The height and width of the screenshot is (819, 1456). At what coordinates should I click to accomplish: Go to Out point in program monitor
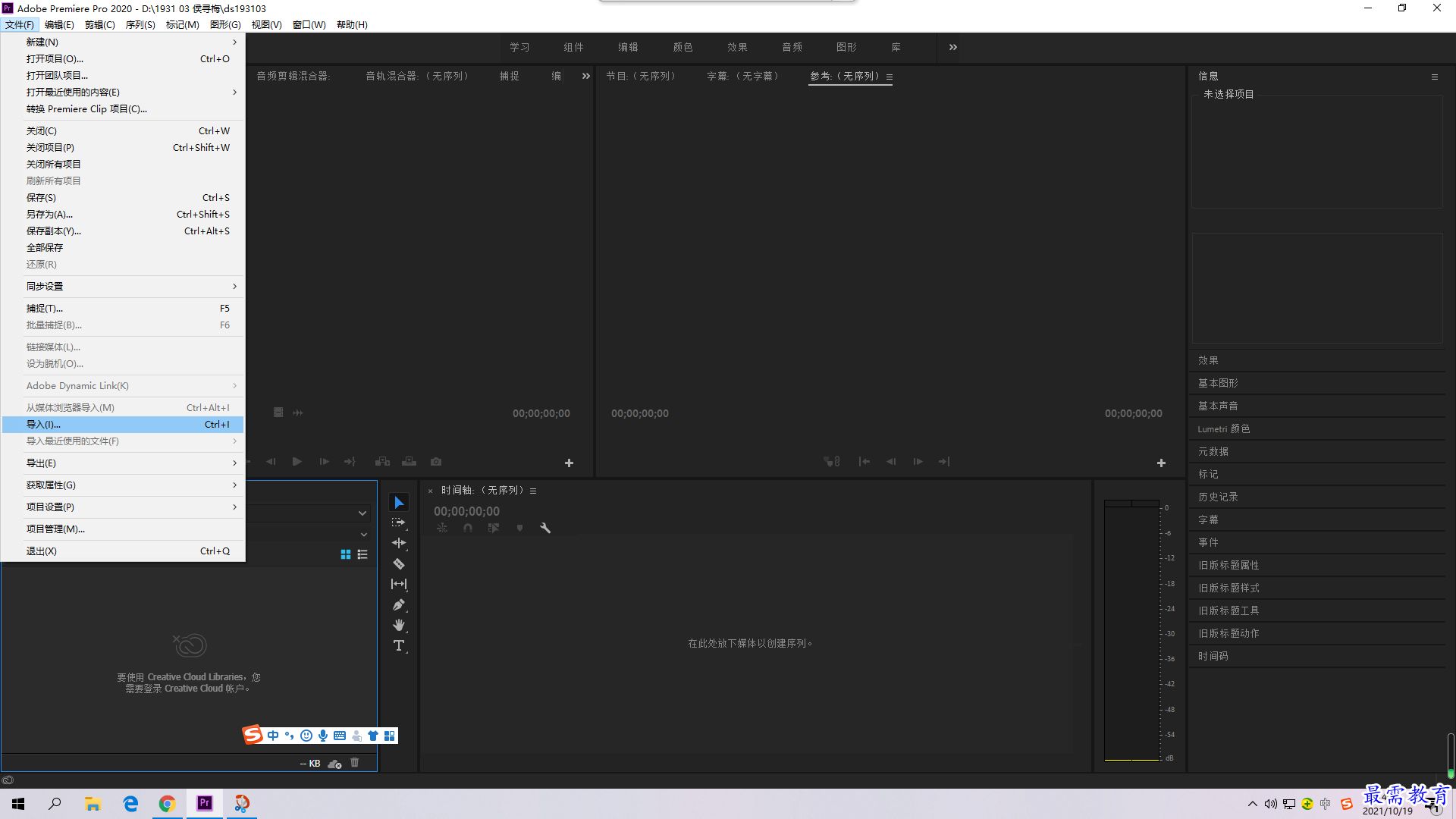click(x=944, y=461)
